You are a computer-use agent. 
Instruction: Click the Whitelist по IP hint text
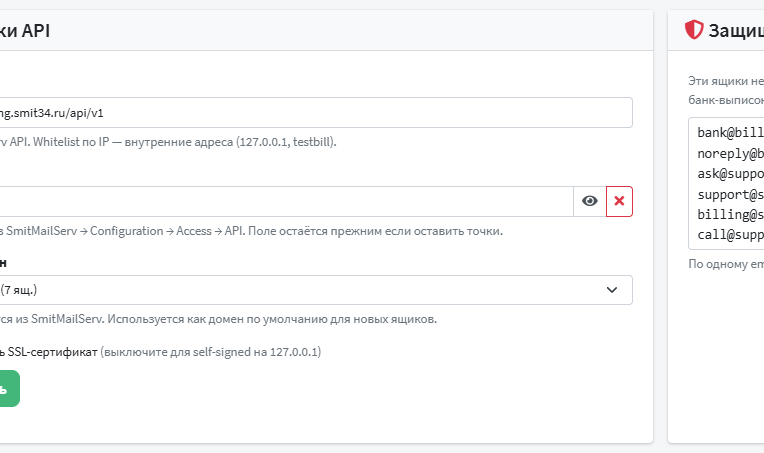(x=168, y=142)
